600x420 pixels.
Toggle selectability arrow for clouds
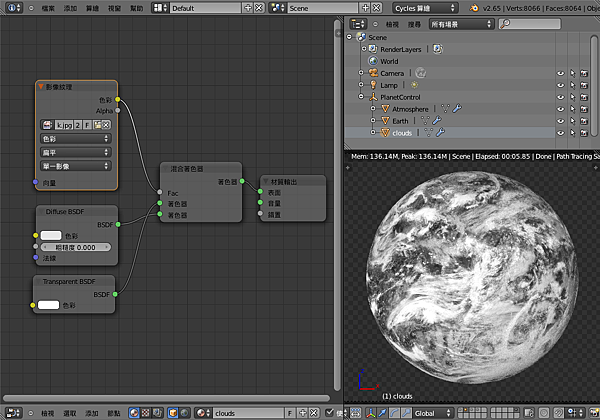click(572, 133)
